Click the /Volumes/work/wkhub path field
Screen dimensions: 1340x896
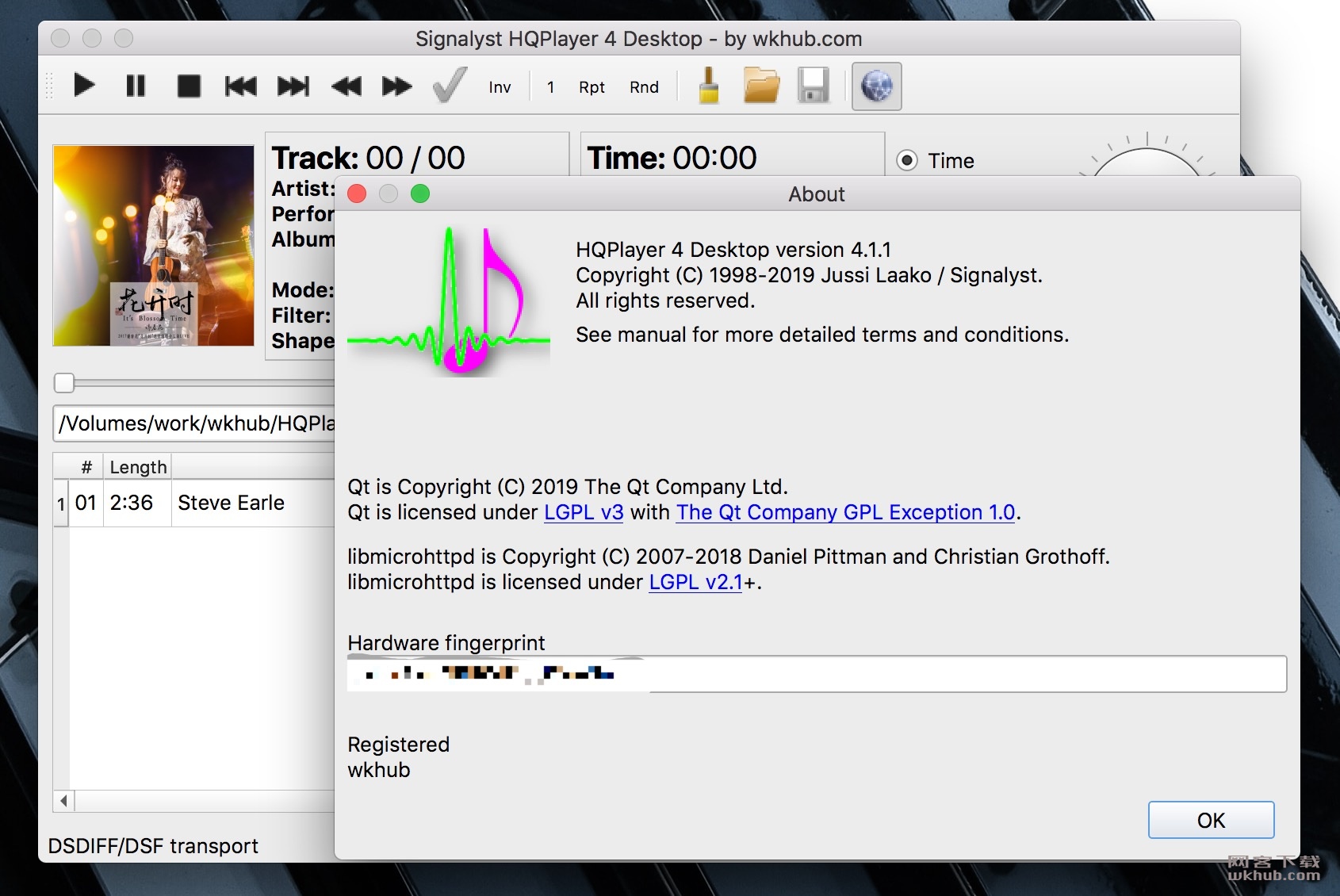click(195, 423)
